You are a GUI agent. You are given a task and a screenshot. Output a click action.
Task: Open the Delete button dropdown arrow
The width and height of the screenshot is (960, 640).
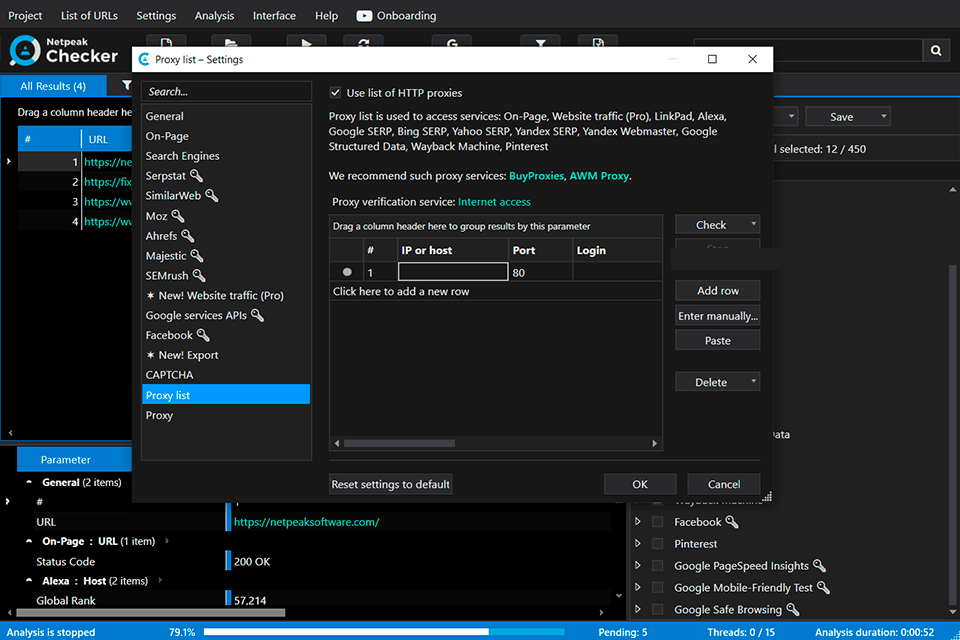pyautogui.click(x=753, y=382)
